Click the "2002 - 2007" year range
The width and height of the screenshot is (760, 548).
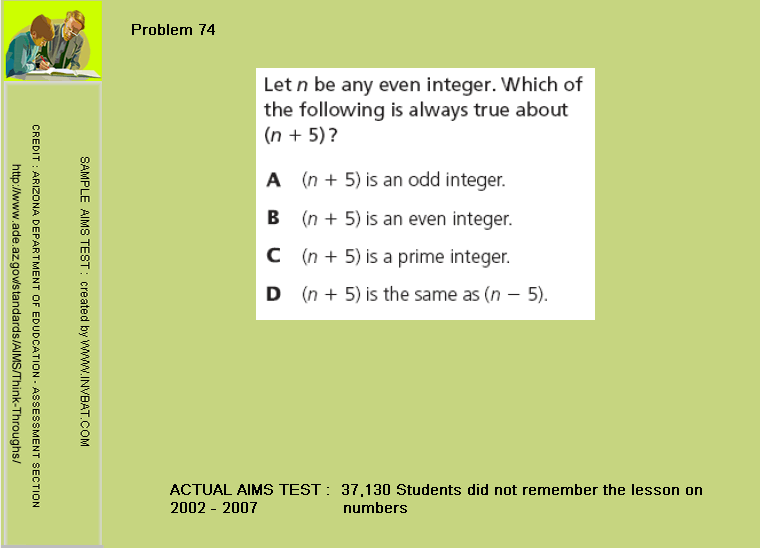click(214, 508)
